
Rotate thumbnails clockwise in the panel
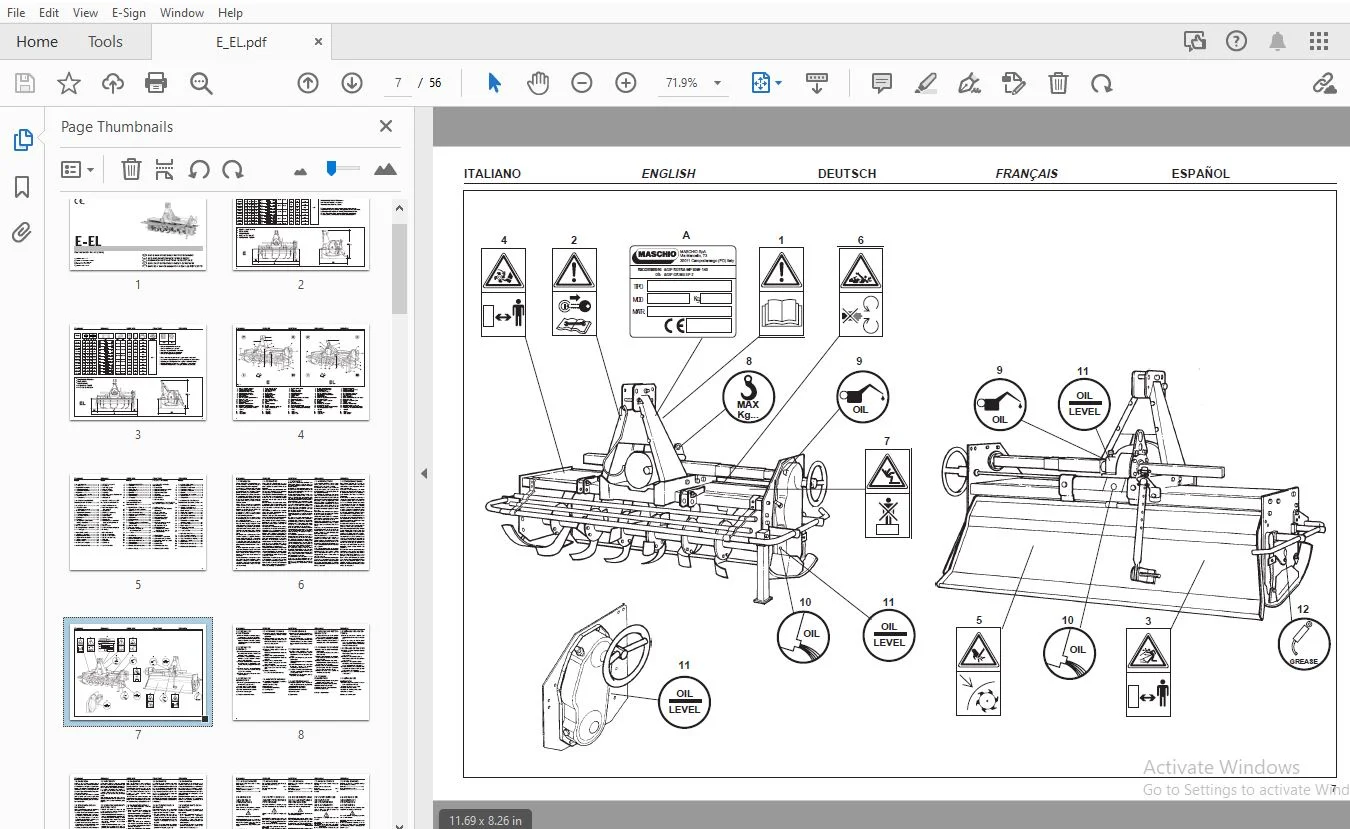tap(233, 170)
